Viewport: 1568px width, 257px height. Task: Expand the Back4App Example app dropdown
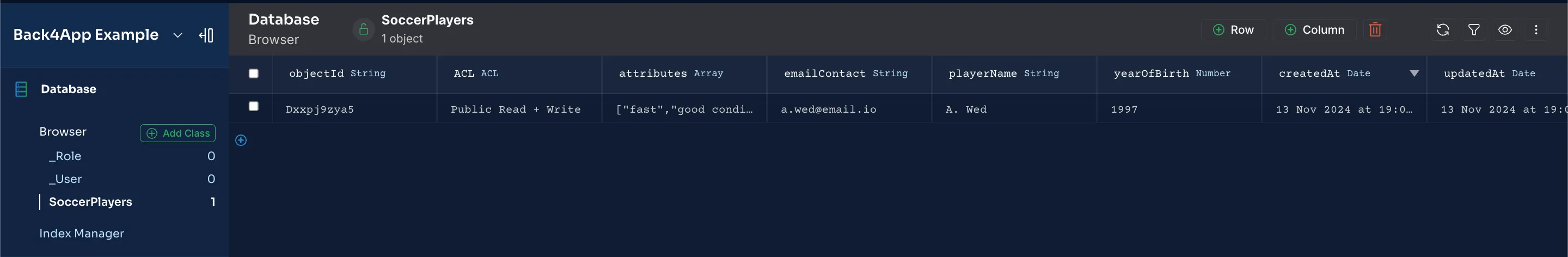[177, 35]
